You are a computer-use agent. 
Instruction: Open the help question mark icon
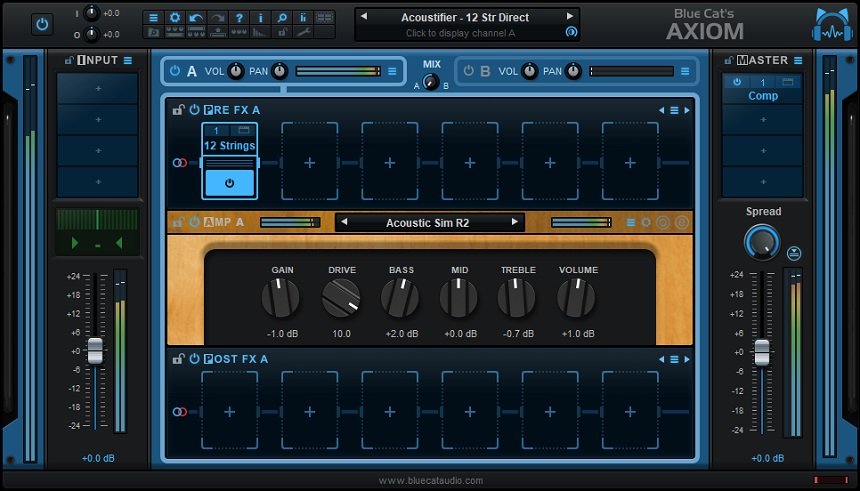[x=239, y=18]
